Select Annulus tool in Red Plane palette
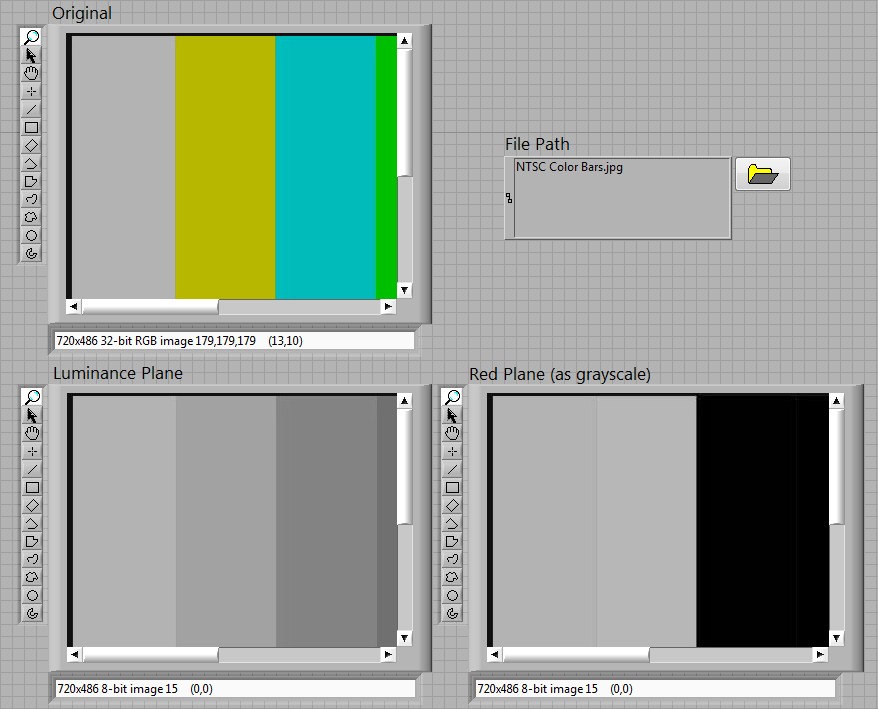The height and width of the screenshot is (709, 878). click(x=452, y=613)
